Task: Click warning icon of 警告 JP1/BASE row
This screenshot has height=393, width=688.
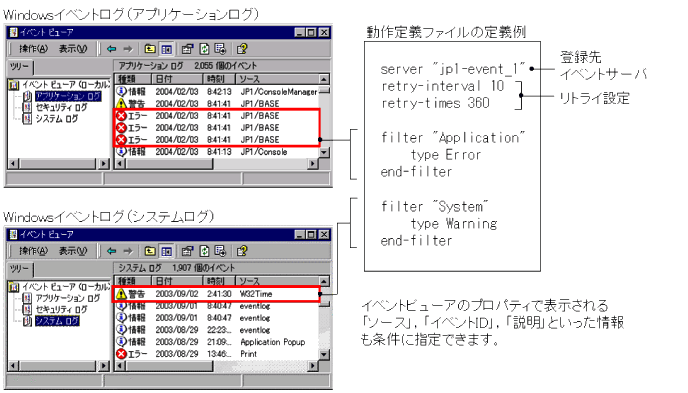Action: point(121,104)
